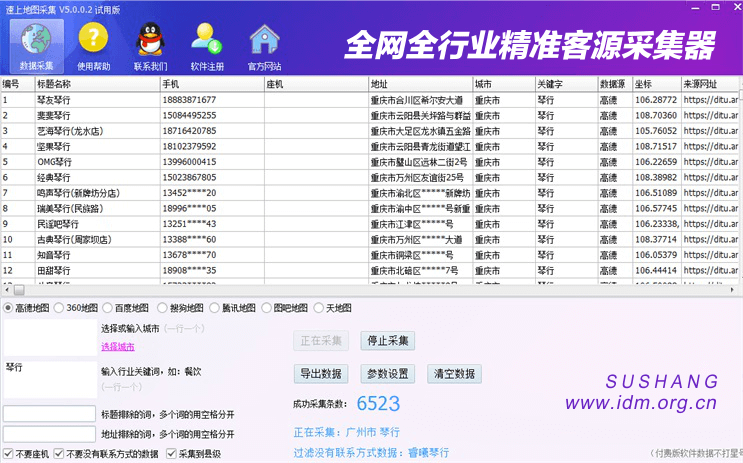Sort by 来源网址 column header
Screen dimensions: 743x463
[710, 84]
